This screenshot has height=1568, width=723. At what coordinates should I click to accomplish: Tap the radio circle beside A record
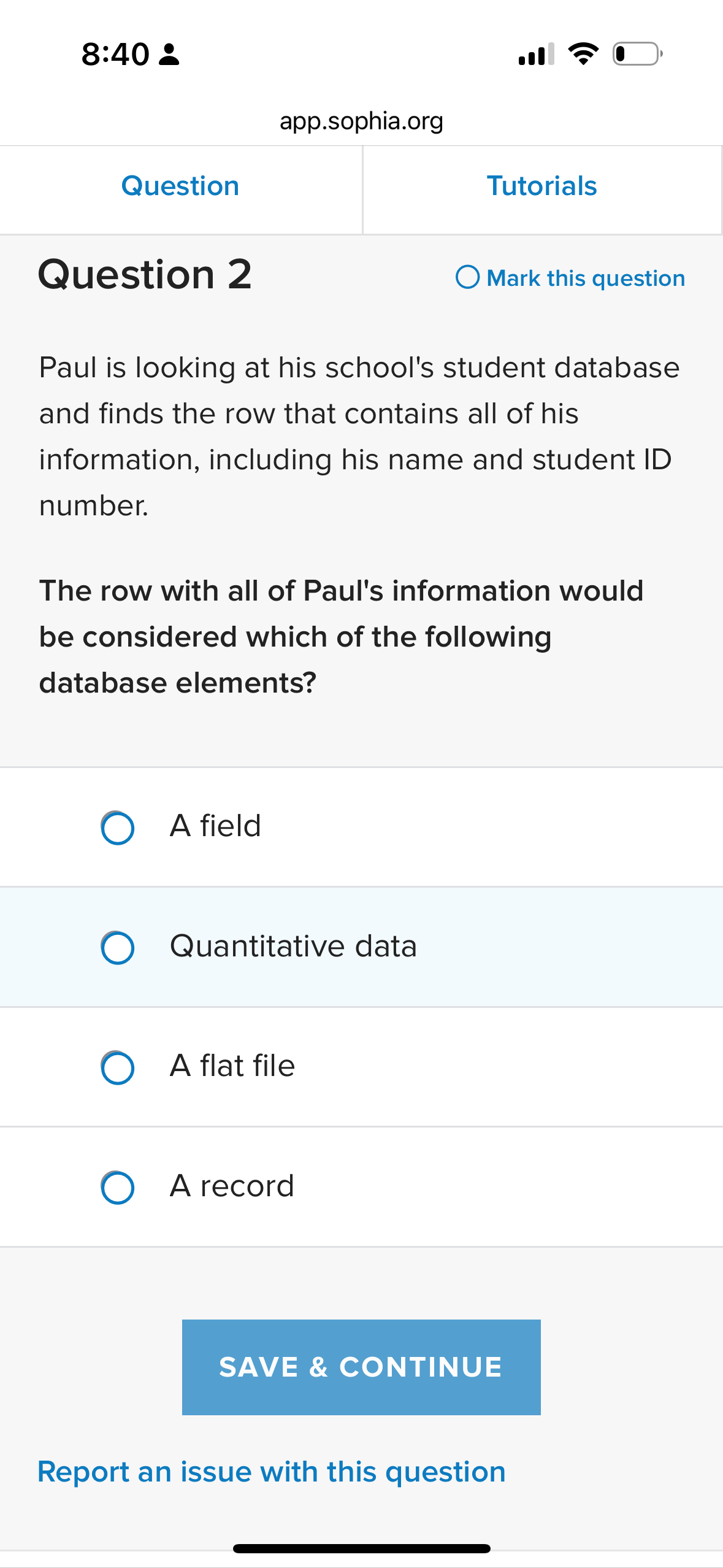coord(118,1186)
